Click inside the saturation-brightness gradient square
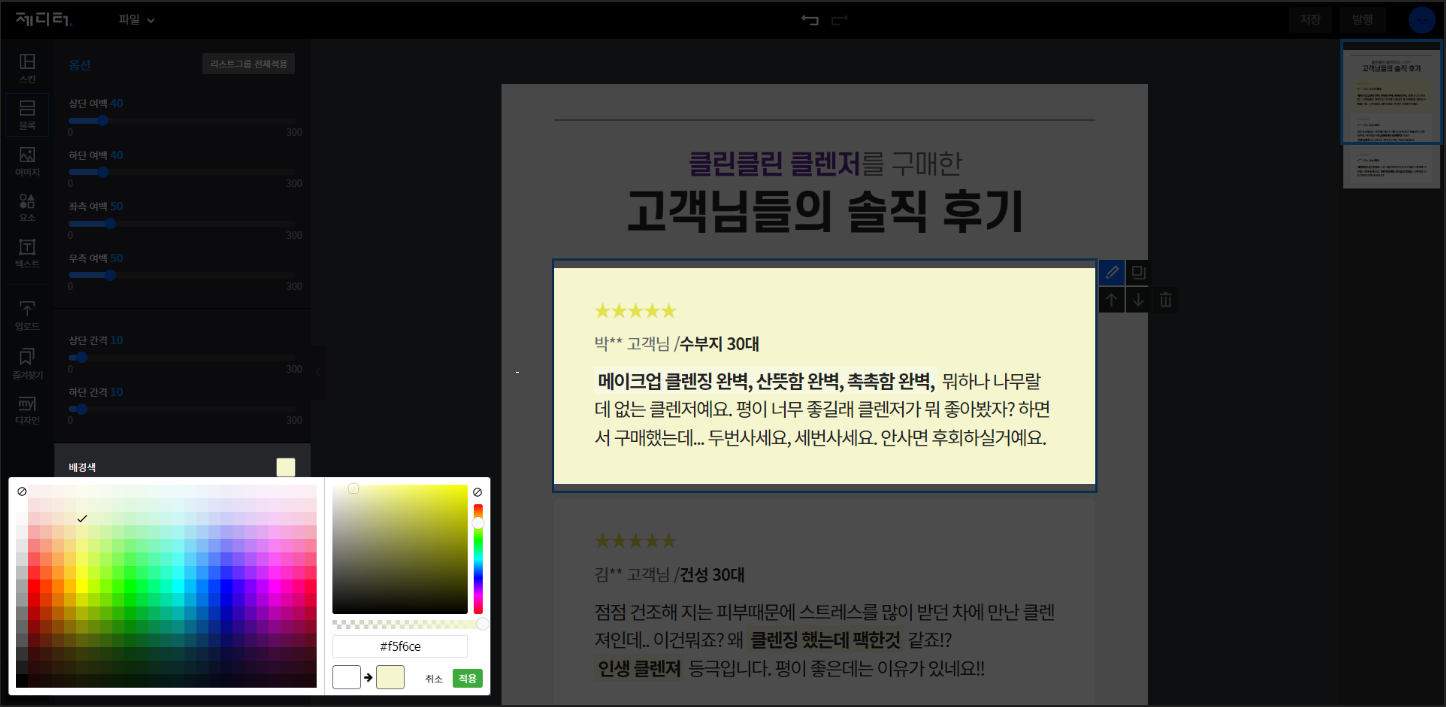1446x707 pixels. click(400, 549)
